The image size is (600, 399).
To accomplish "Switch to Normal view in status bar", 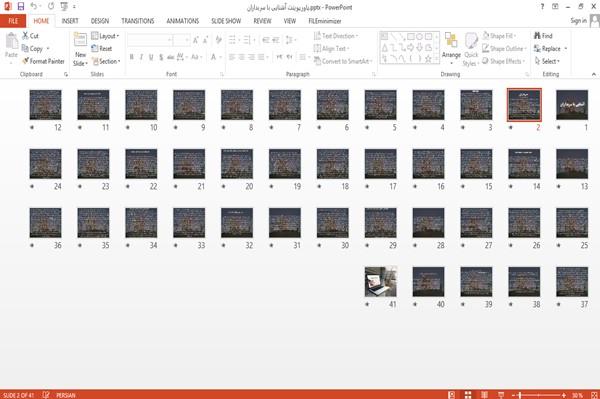I will point(452,395).
